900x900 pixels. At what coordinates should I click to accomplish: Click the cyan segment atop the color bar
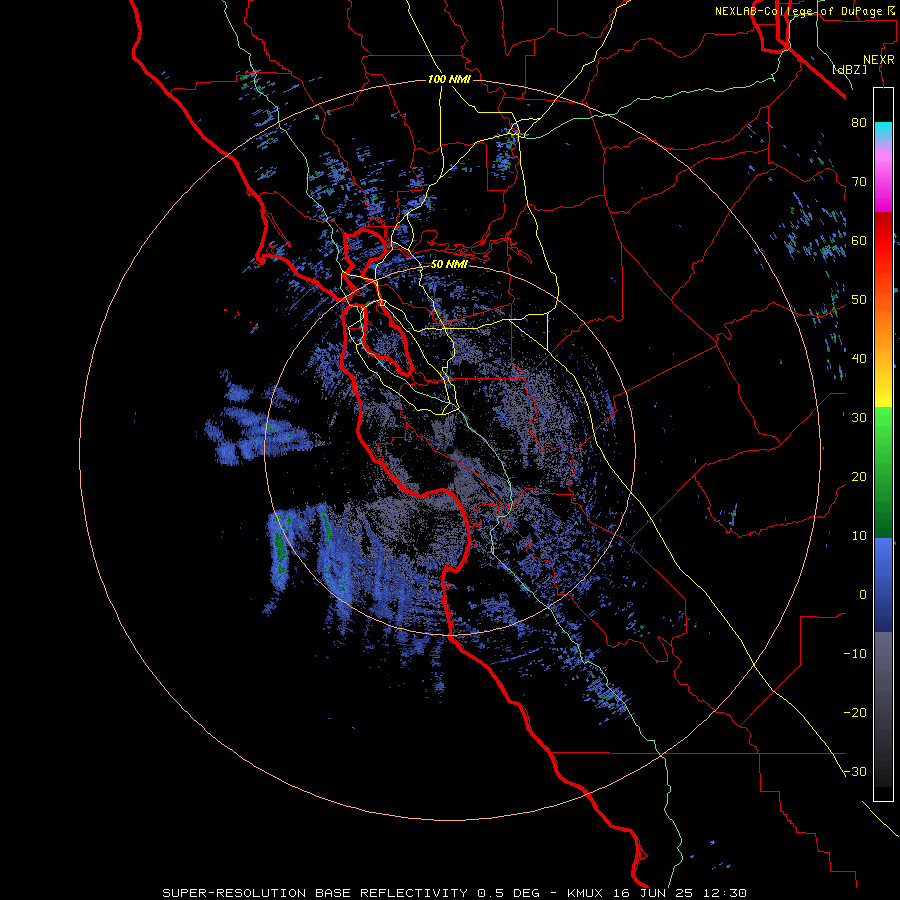coord(883,129)
